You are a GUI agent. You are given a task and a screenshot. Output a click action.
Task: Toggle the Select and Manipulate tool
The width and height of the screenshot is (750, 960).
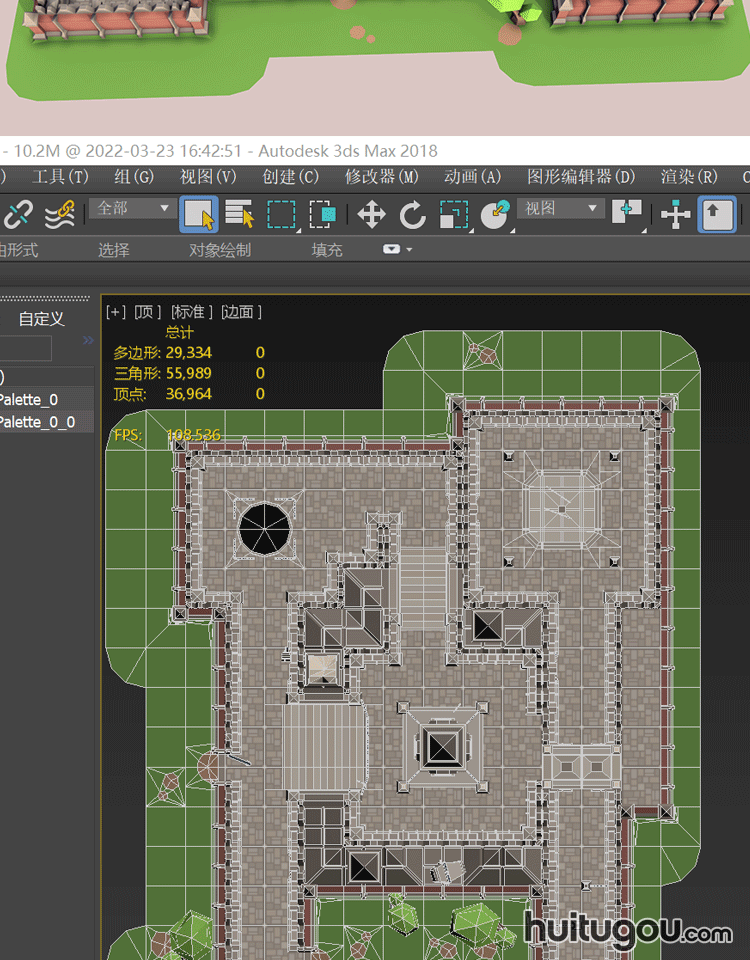676,214
